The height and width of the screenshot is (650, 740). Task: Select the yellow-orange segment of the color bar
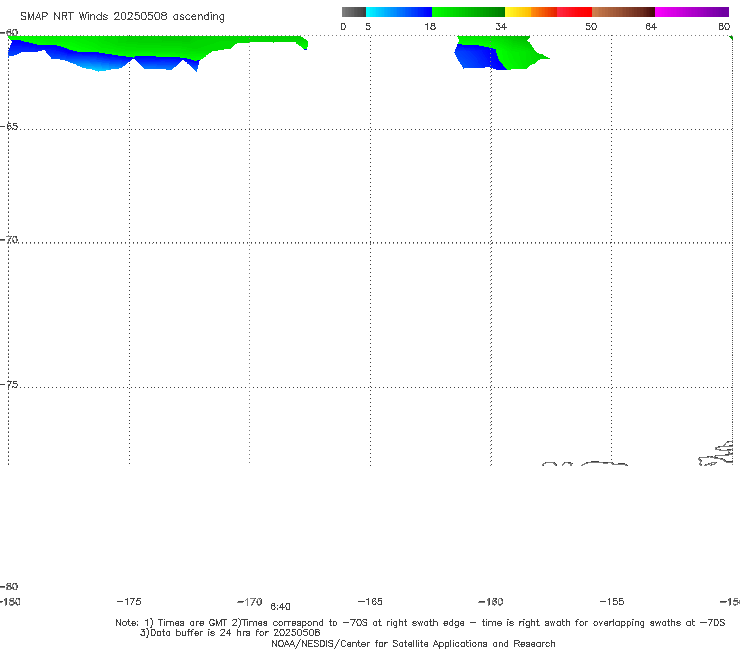tap(531, 12)
